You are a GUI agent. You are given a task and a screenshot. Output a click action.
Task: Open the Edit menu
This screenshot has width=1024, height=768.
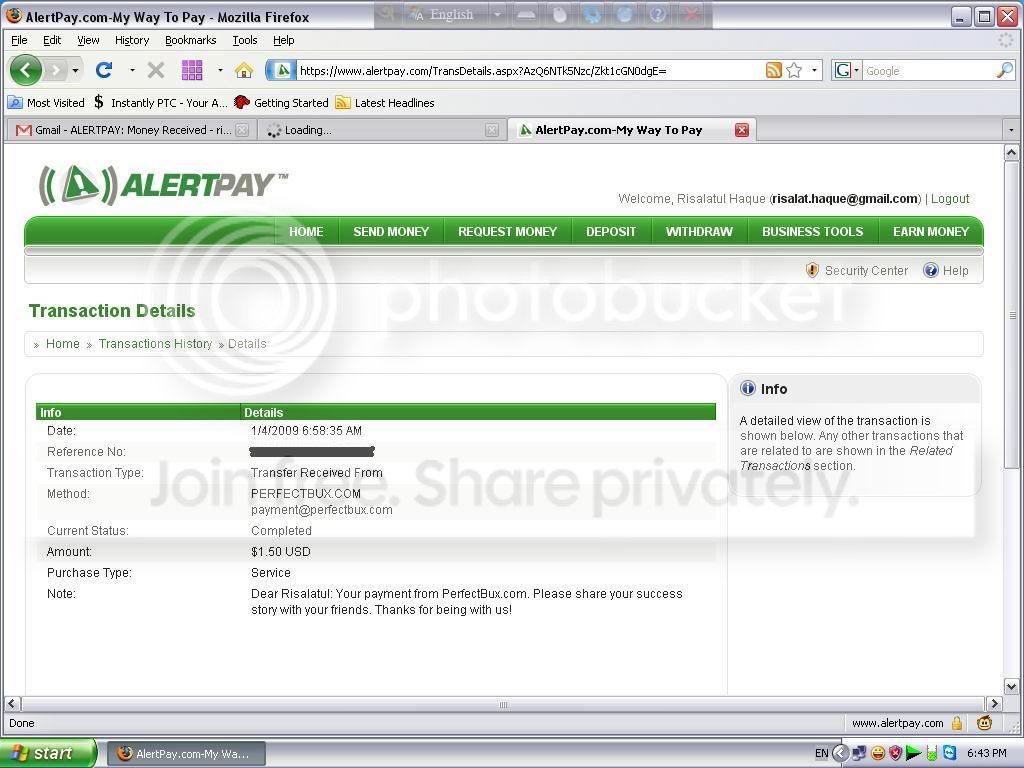[x=52, y=40]
